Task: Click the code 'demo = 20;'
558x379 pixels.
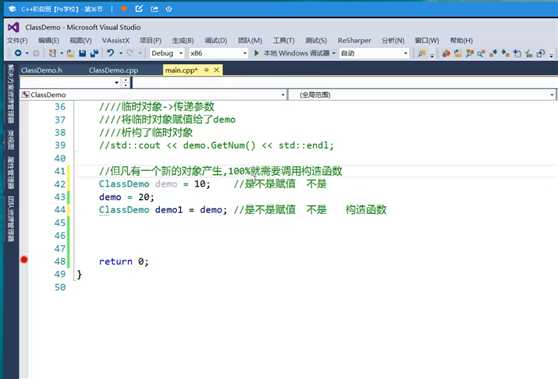Action: (x=126, y=197)
